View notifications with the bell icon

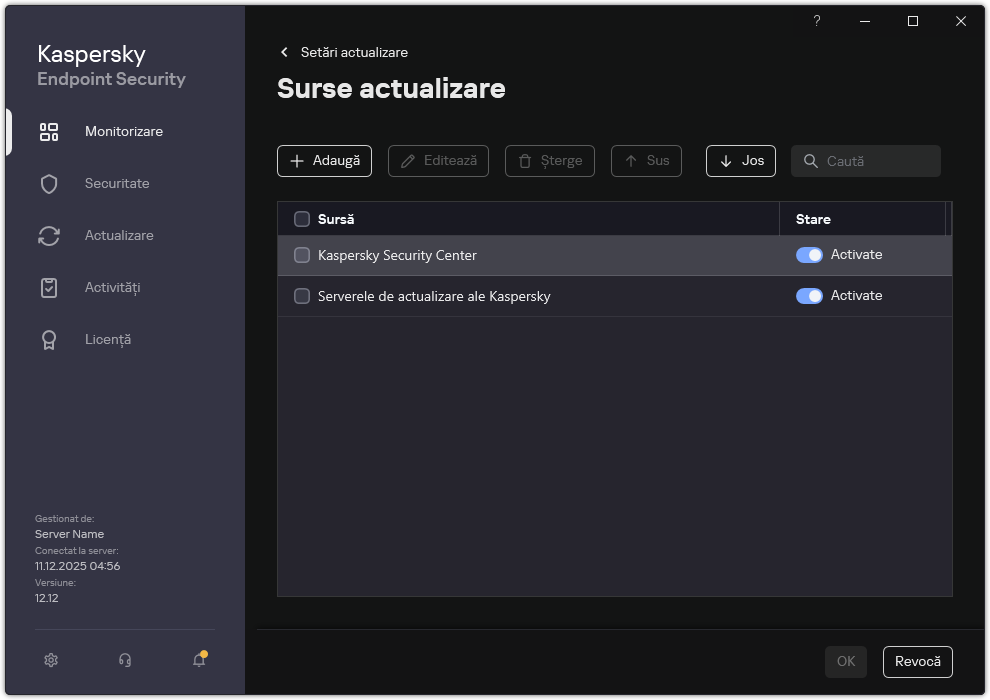pos(198,661)
